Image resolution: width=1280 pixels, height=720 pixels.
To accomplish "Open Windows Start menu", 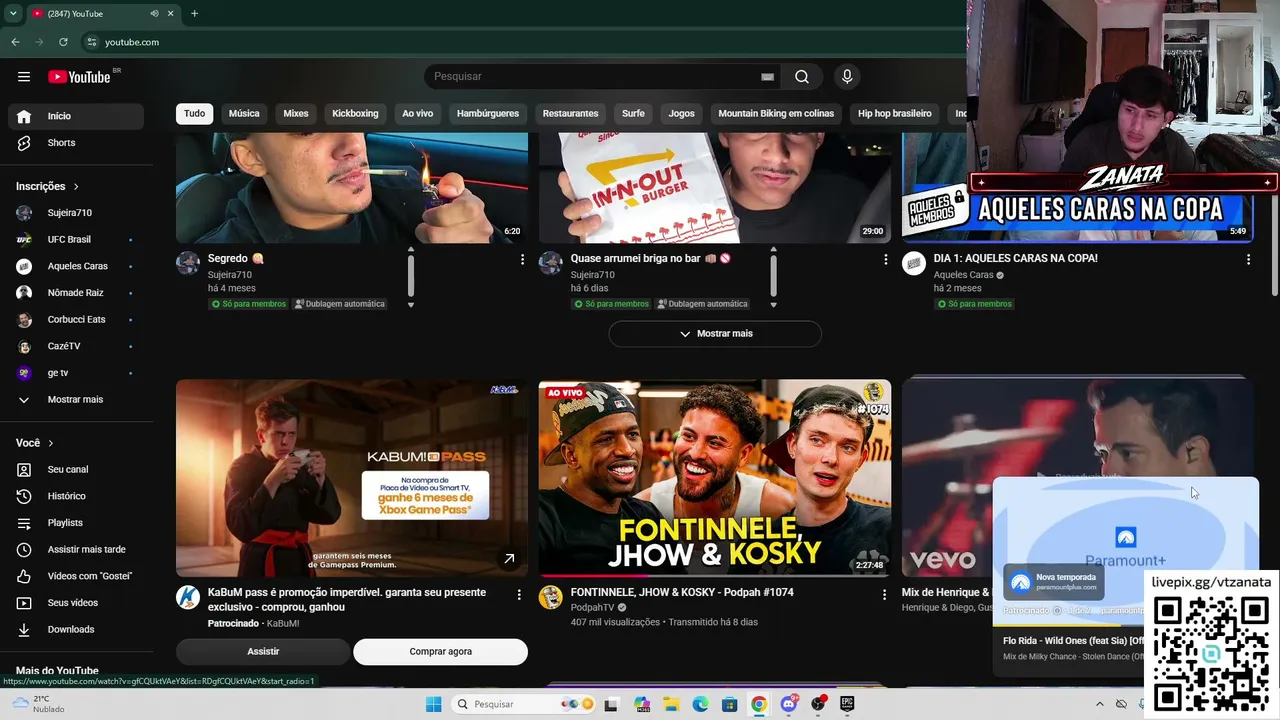I will coord(433,704).
